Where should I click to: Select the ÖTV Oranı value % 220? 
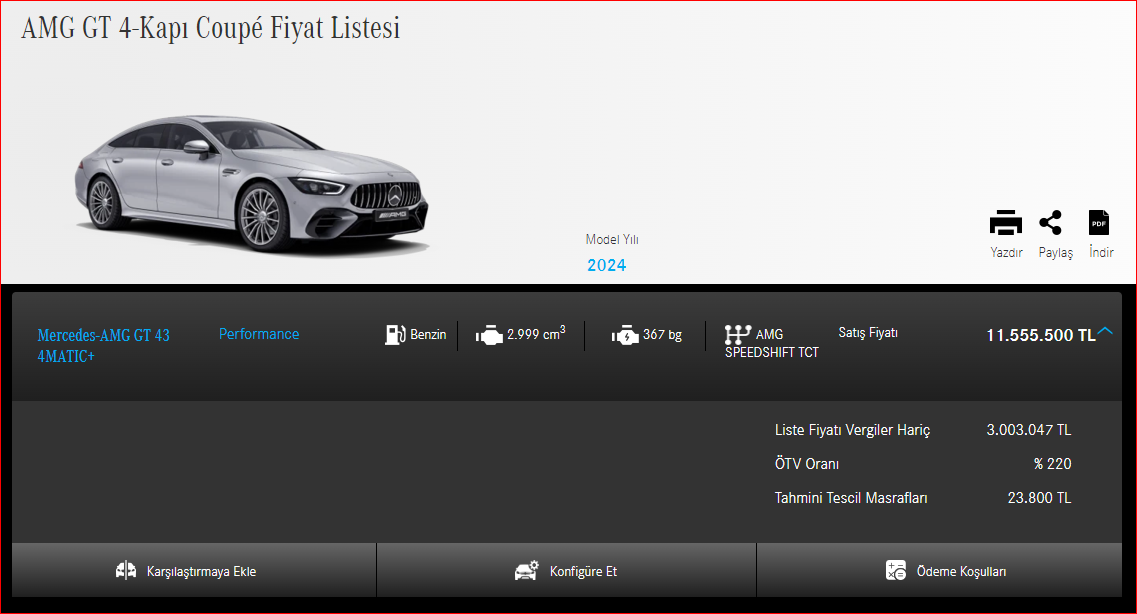(x=1052, y=464)
